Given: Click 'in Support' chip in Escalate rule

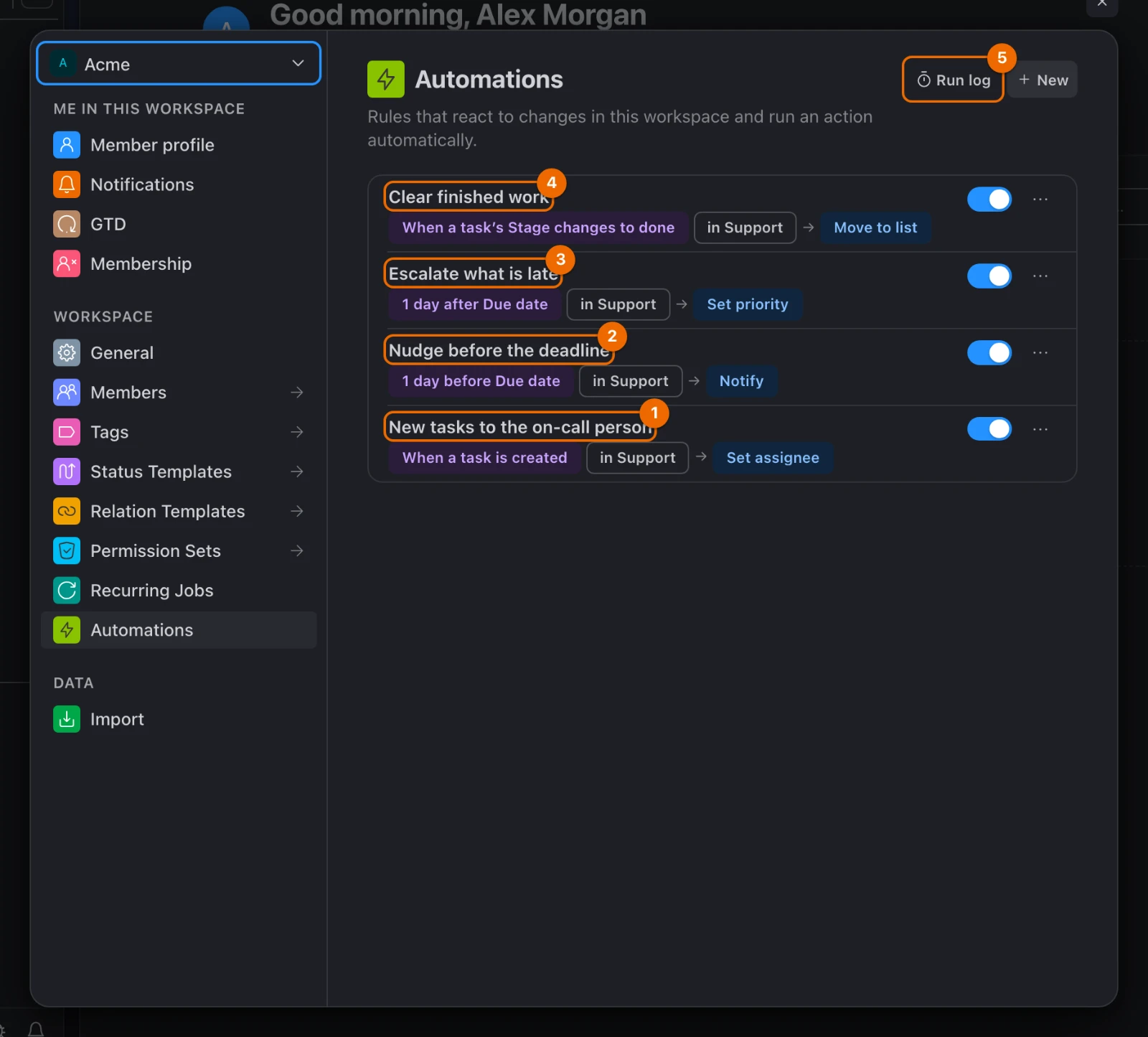Looking at the screenshot, I should click(618, 304).
